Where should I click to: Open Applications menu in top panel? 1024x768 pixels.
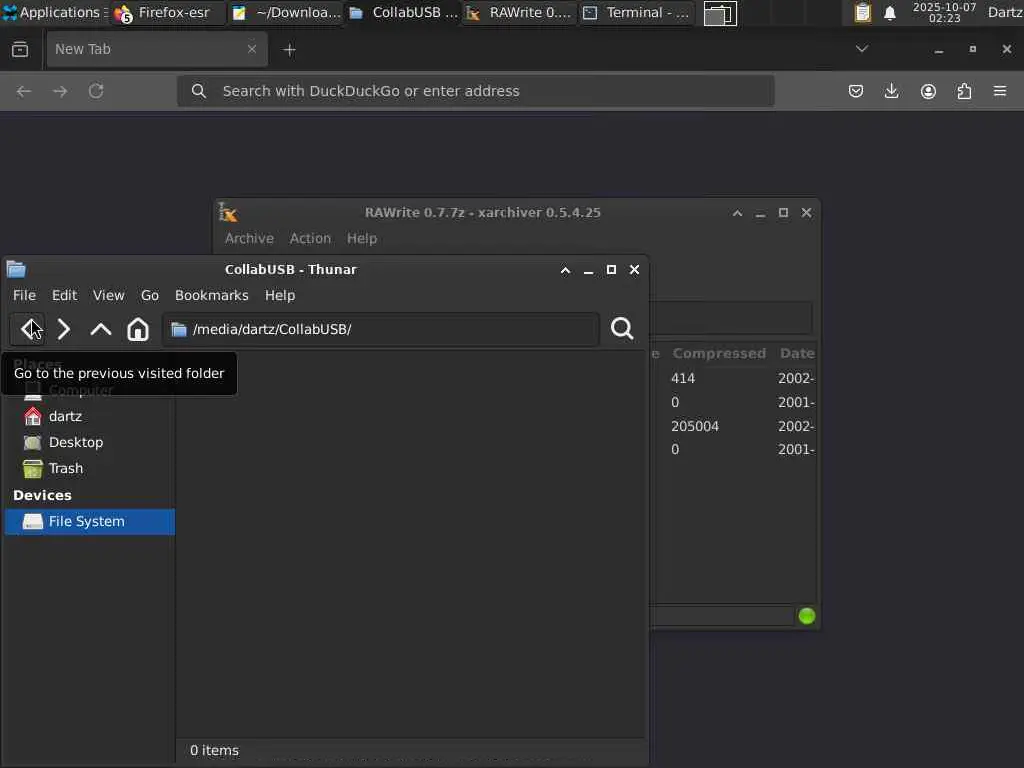tap(55, 12)
